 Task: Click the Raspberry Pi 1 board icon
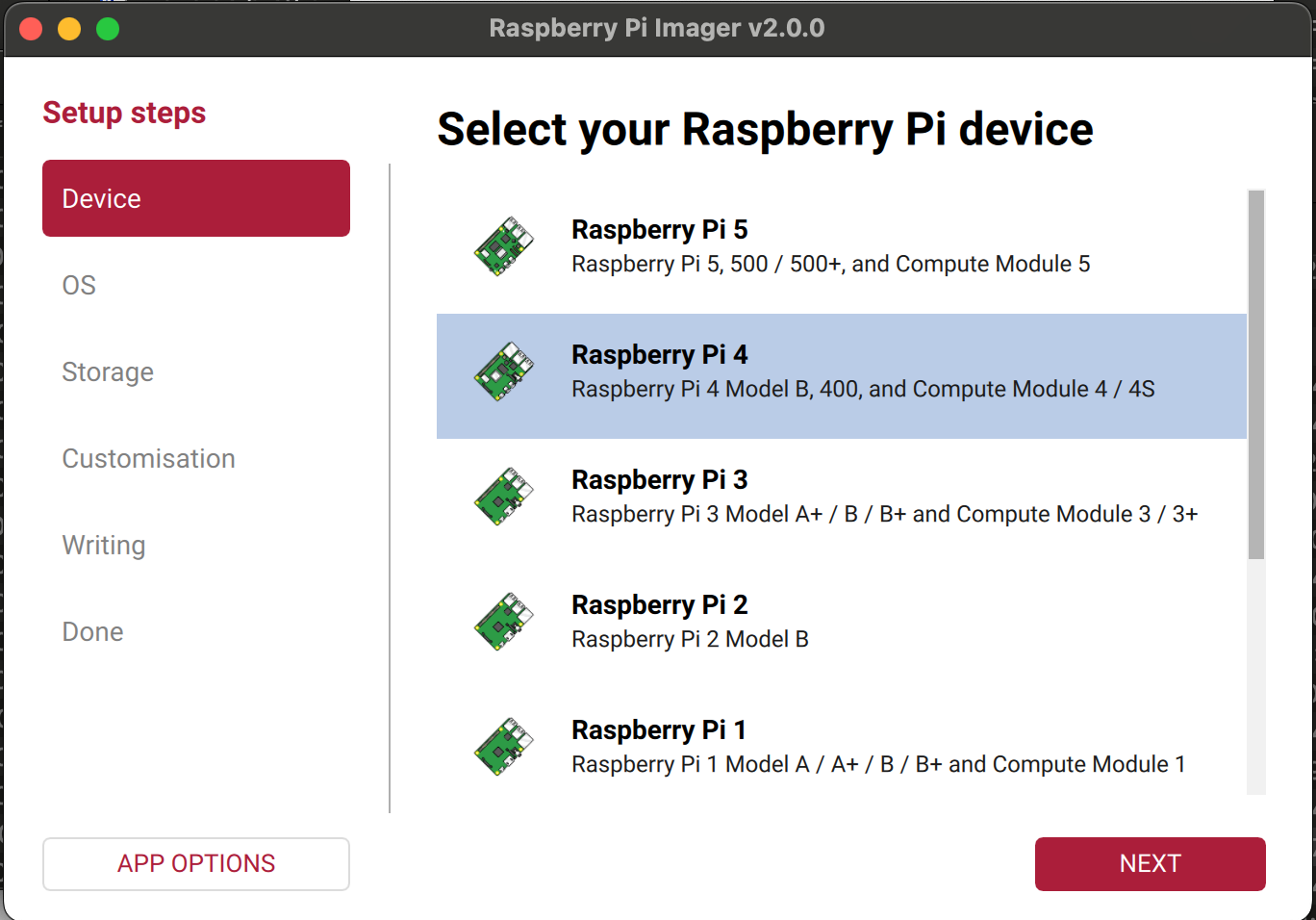tap(503, 747)
